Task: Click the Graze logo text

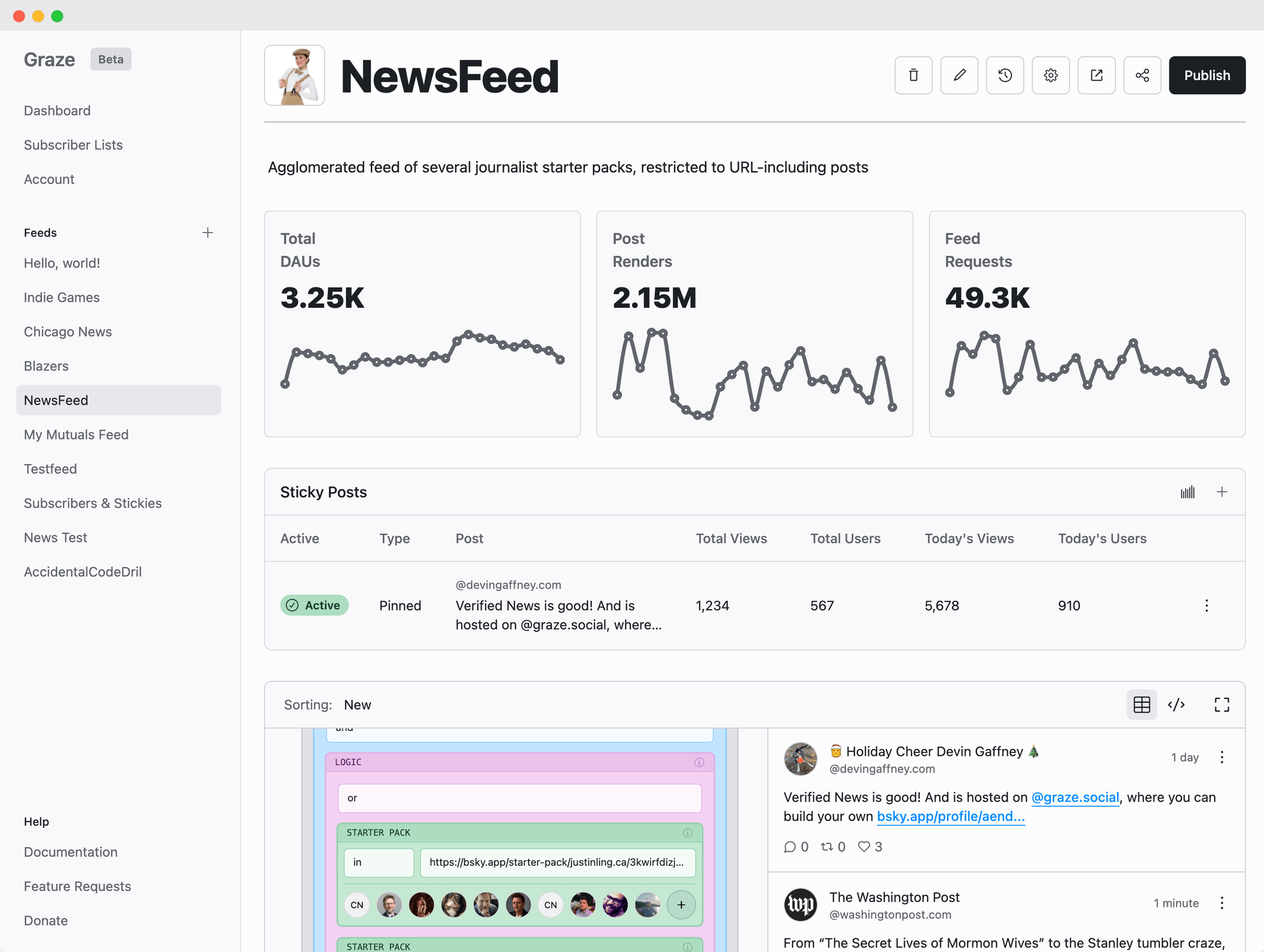Action: (49, 59)
